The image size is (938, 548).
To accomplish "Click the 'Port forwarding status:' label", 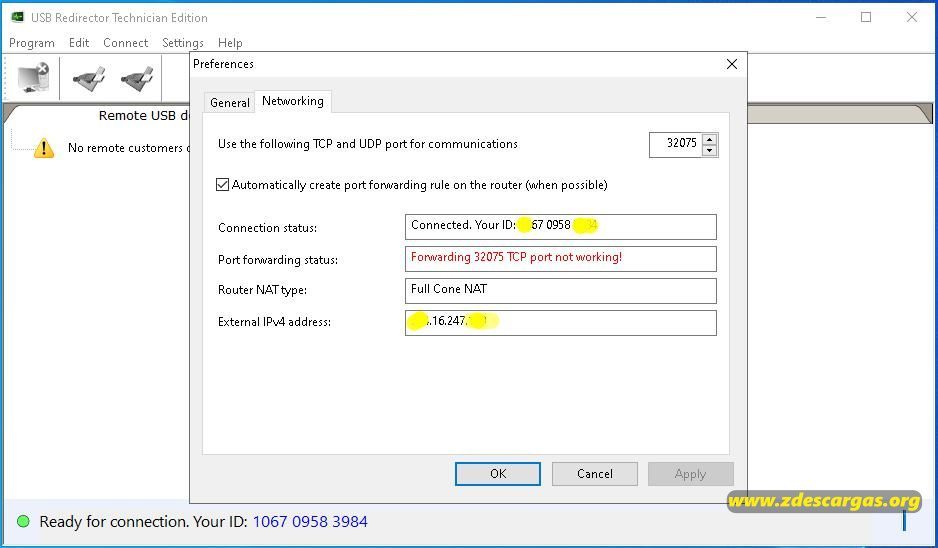I will [278, 260].
